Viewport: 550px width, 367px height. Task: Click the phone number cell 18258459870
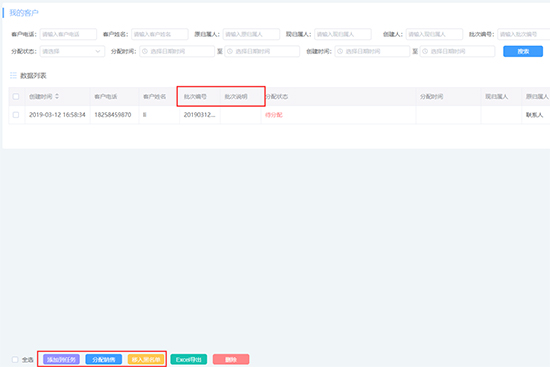113,115
